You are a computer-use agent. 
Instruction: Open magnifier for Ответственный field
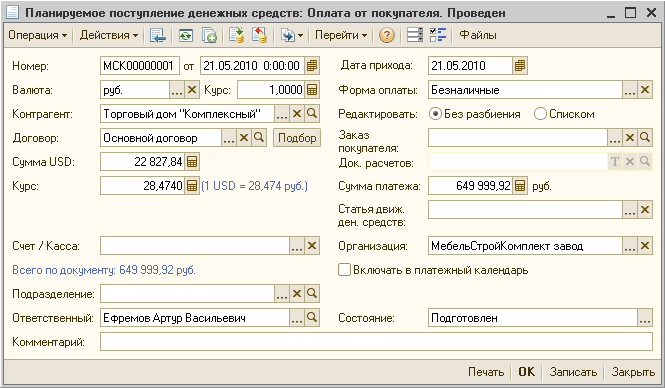[312, 318]
